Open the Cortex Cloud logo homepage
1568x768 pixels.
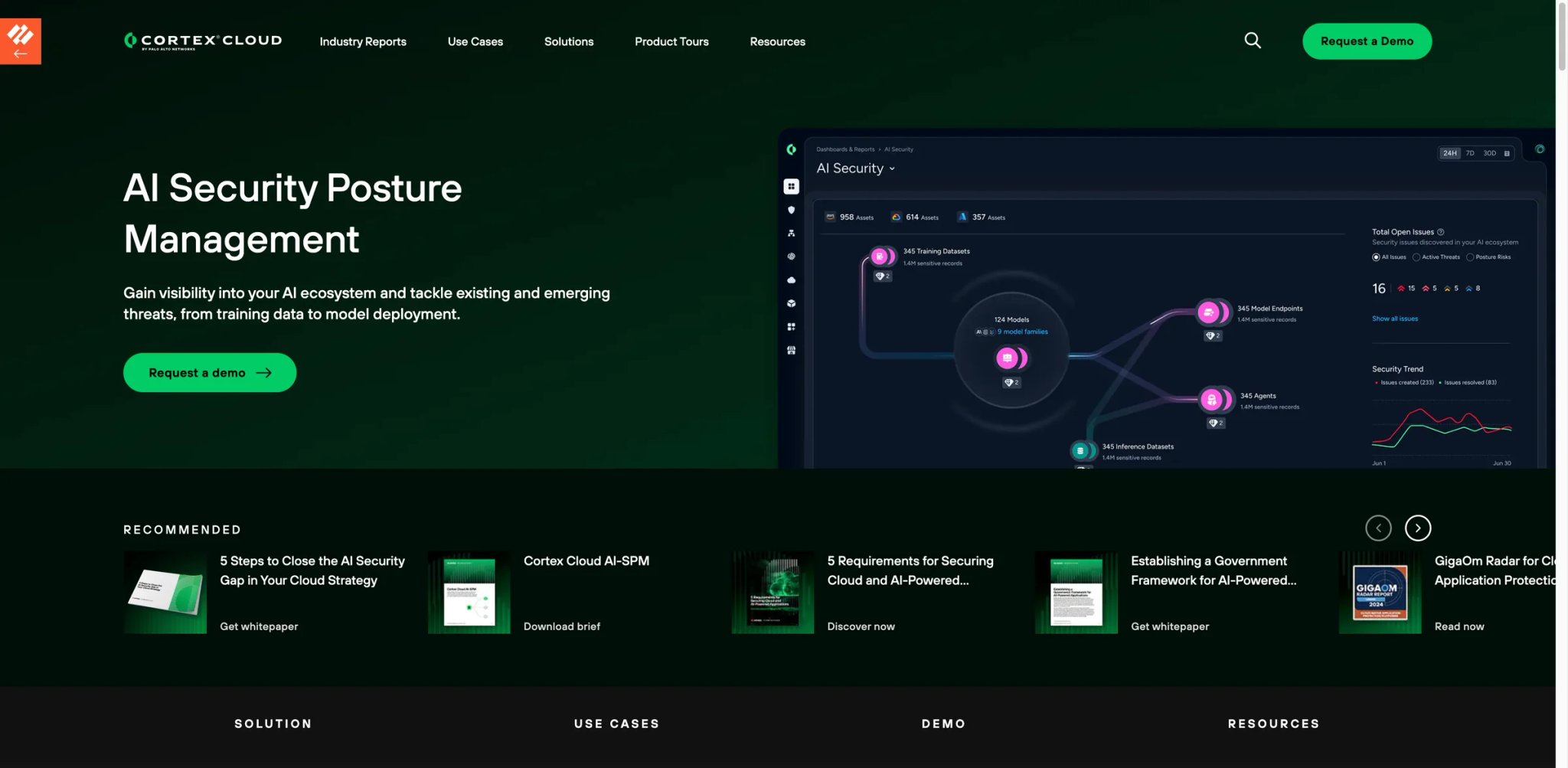coord(203,41)
